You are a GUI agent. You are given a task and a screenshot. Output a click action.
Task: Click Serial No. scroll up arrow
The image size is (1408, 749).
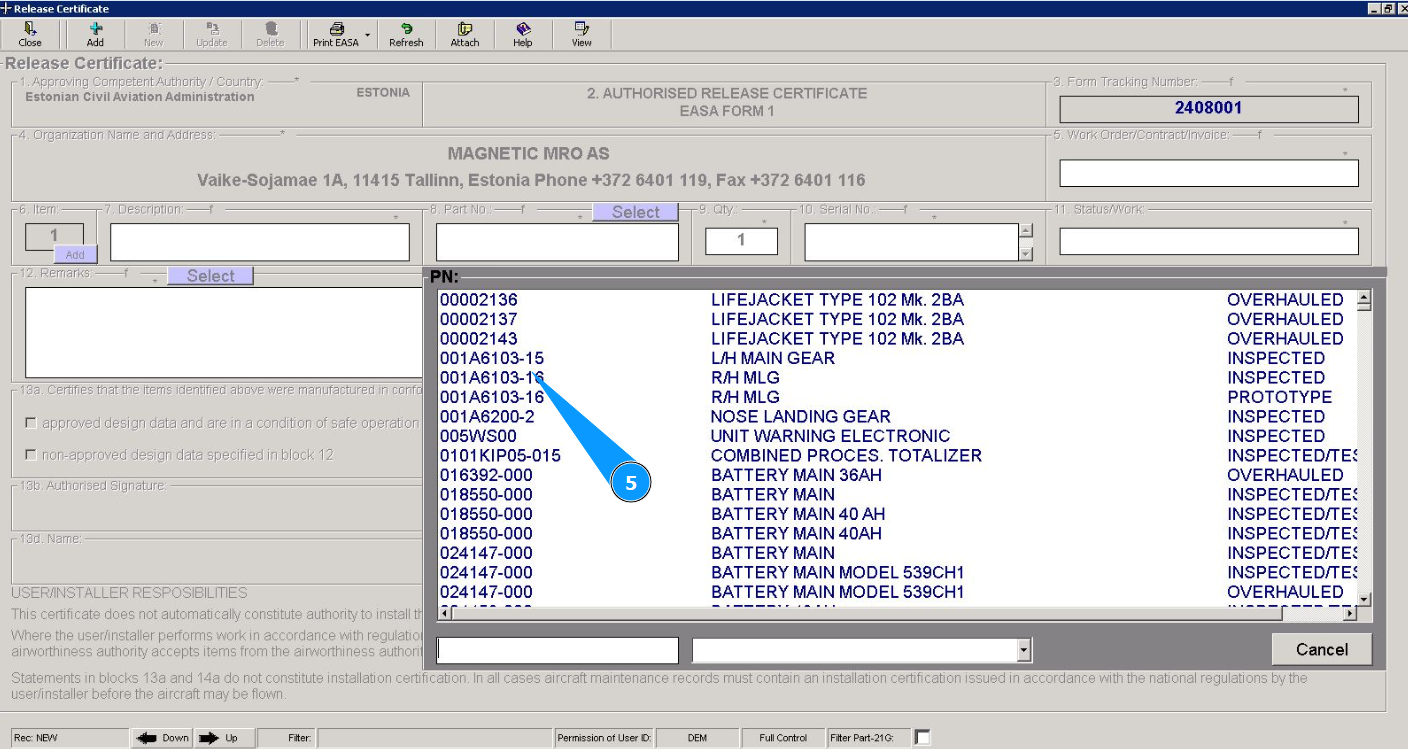1025,231
